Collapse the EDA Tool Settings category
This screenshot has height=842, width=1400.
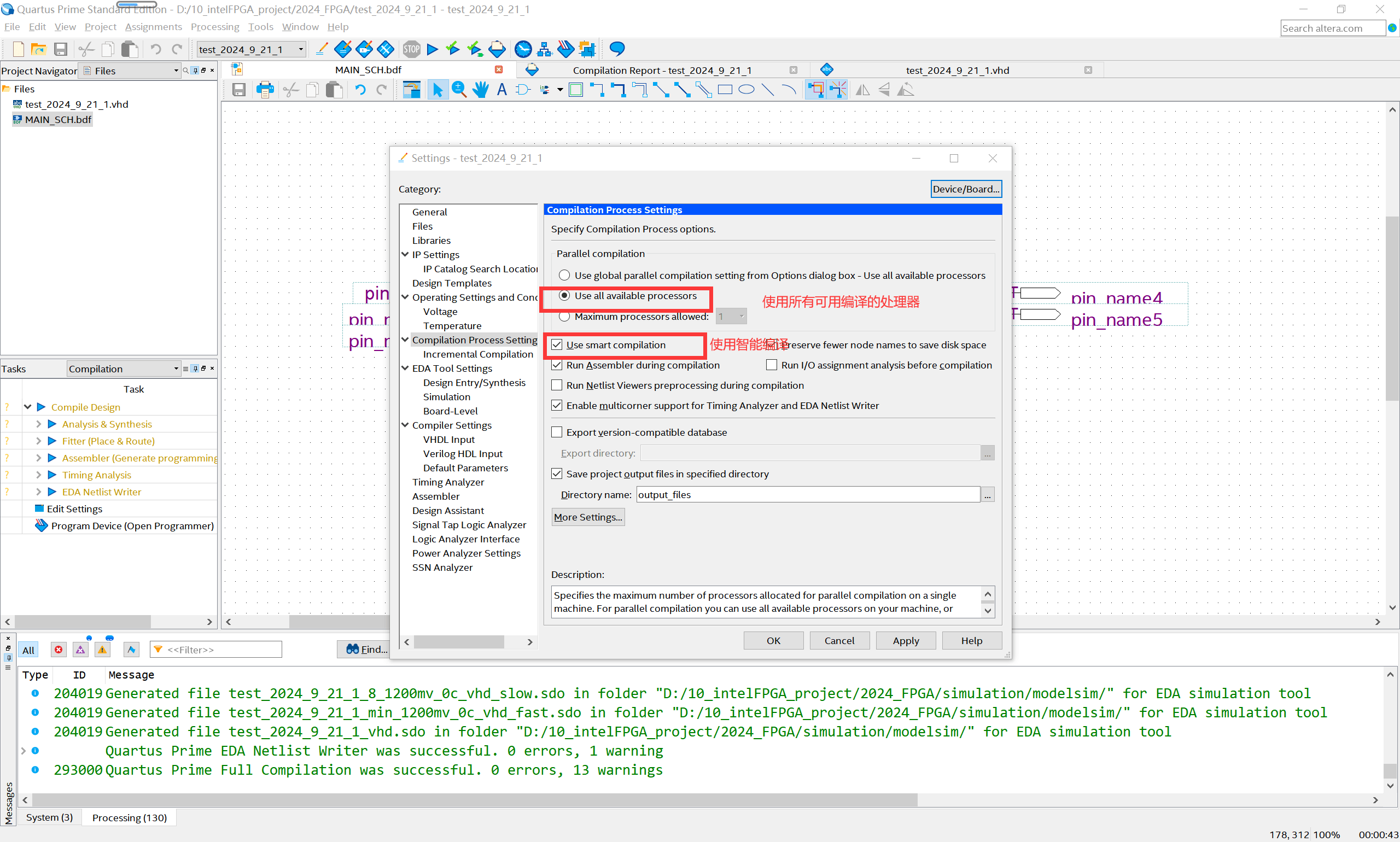point(405,368)
